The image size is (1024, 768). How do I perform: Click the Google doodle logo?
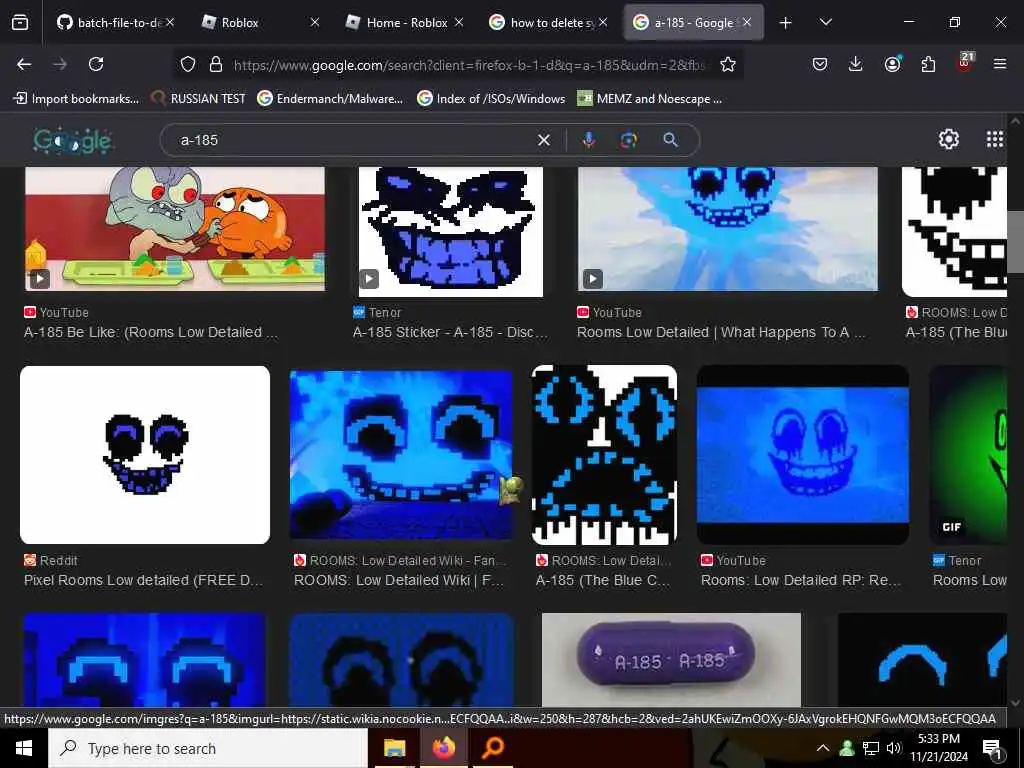pyautogui.click(x=72, y=140)
